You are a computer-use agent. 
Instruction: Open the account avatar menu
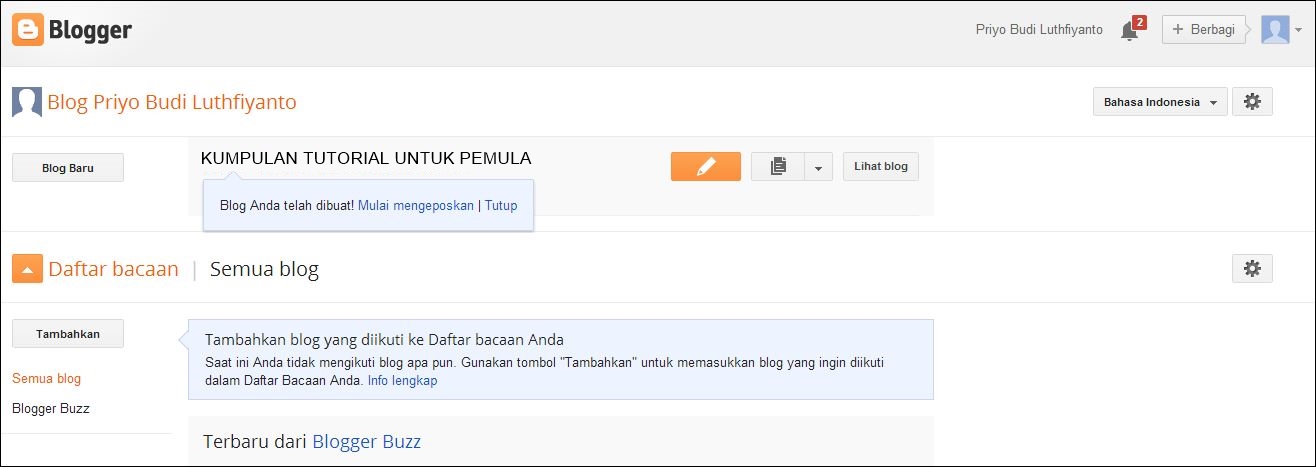tap(1275, 30)
